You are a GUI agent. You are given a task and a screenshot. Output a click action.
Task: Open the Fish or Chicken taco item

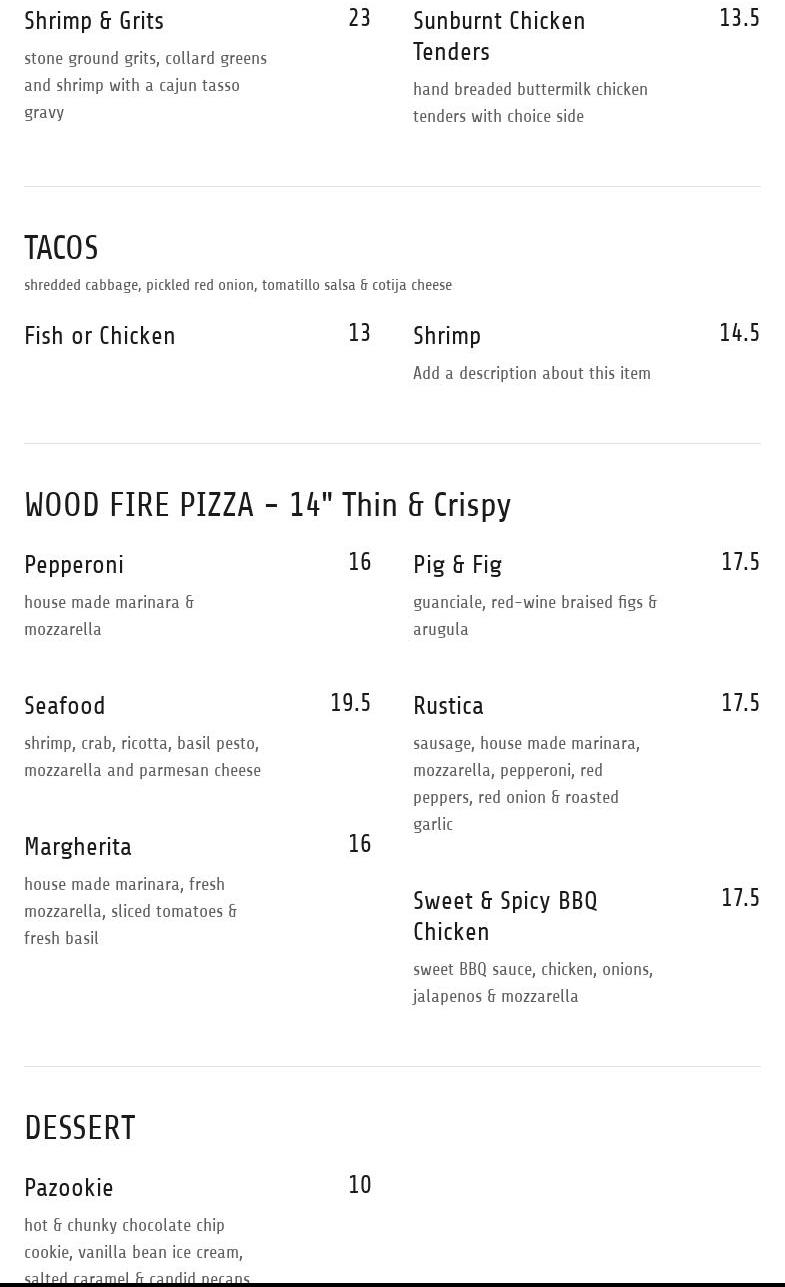click(100, 336)
